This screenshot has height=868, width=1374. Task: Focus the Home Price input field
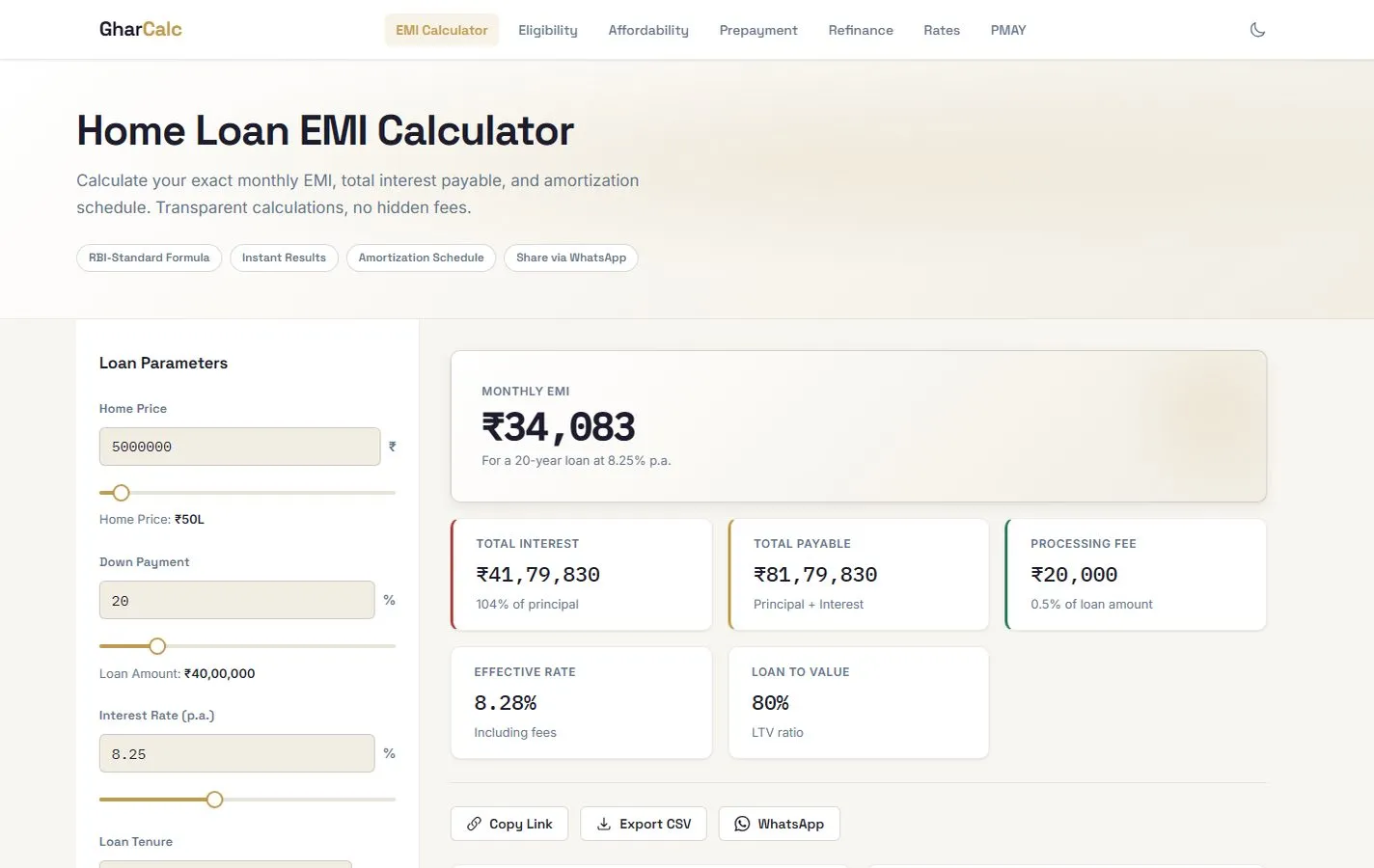240,447
